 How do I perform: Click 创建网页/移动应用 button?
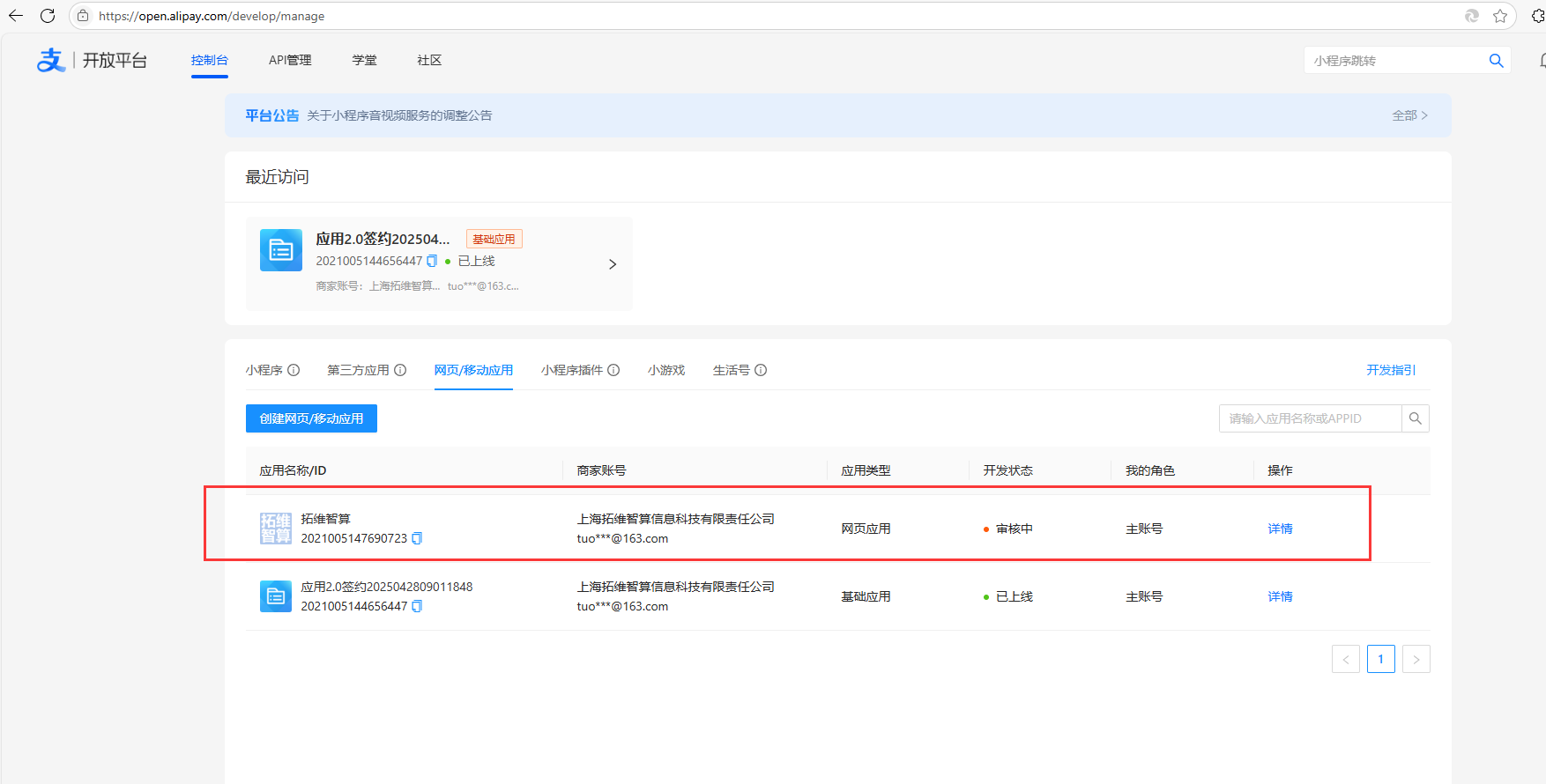point(311,418)
